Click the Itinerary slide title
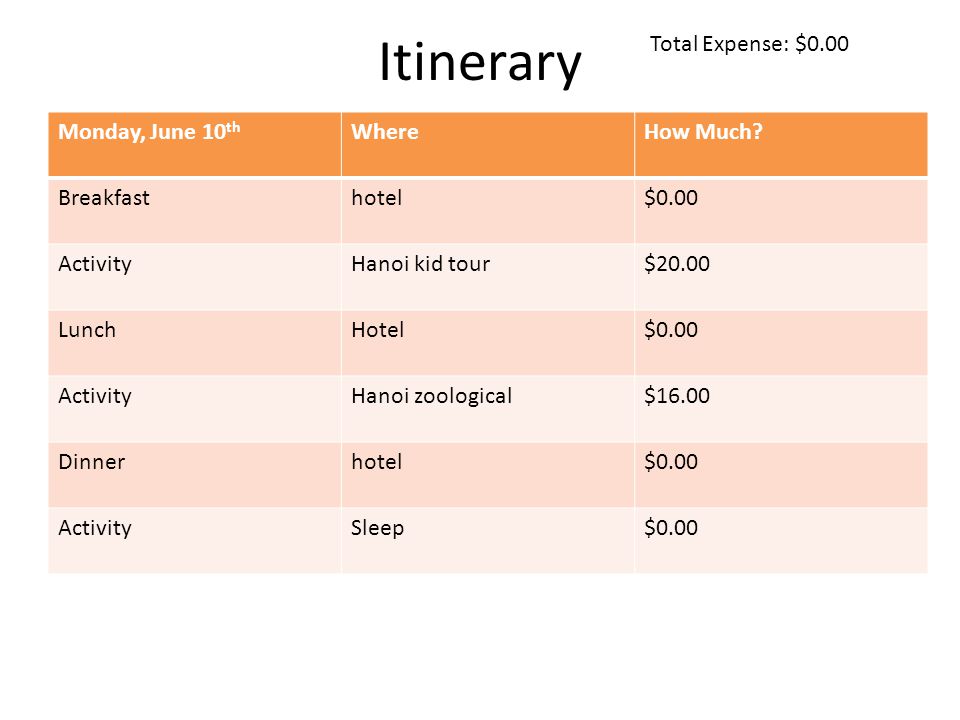The width and height of the screenshot is (960, 720). point(480,62)
